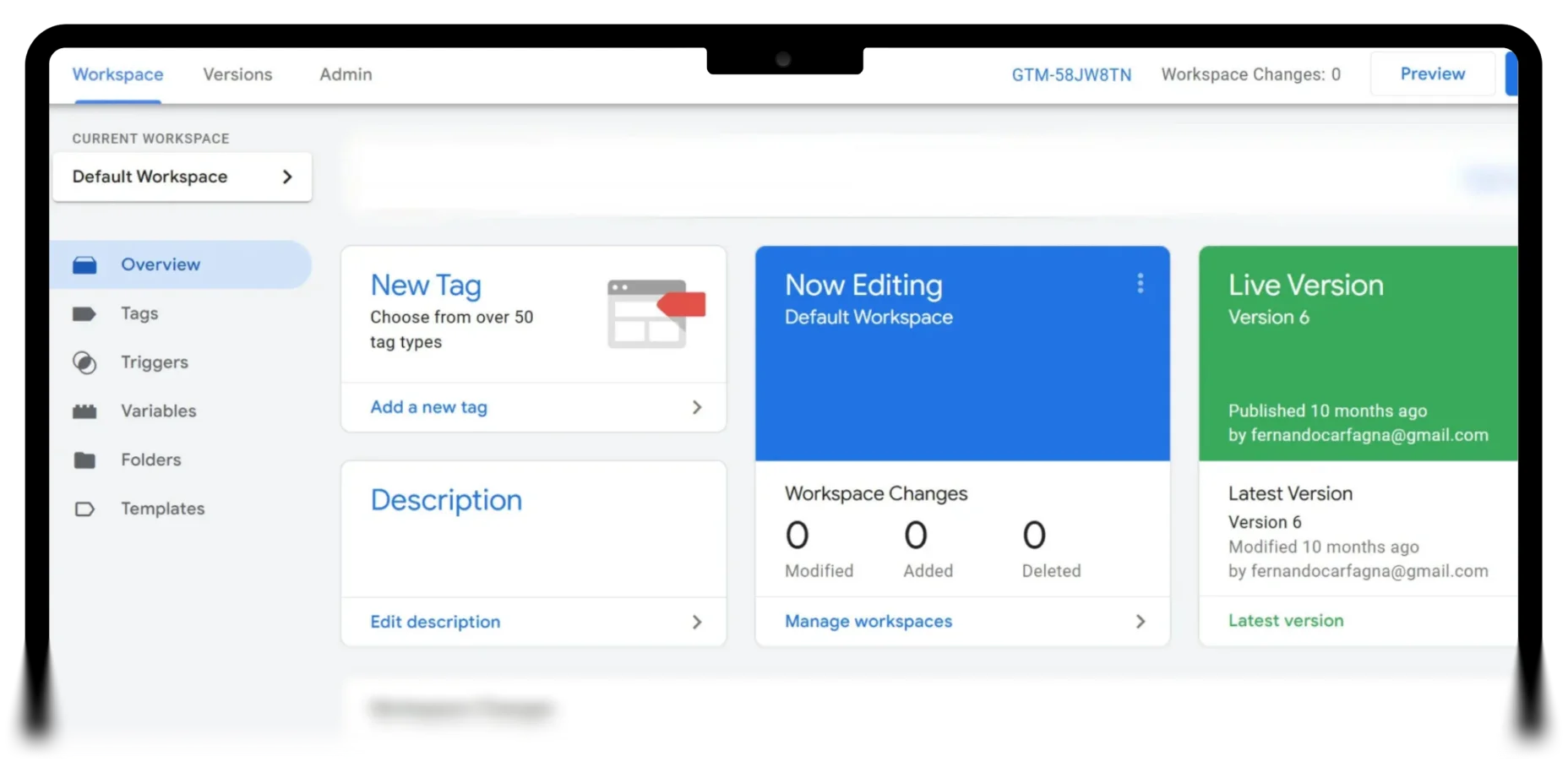Click the Templates outline icon
The image size is (1568, 762).
pos(84,509)
